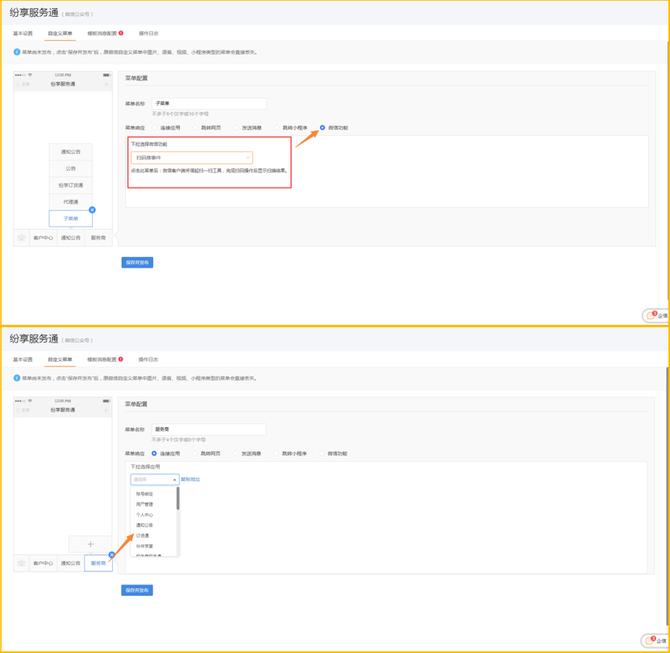Screen dimensions: 670x653
Task: Select the 连接应用 radio for the 服务商 menu
Action: [x=154, y=453]
